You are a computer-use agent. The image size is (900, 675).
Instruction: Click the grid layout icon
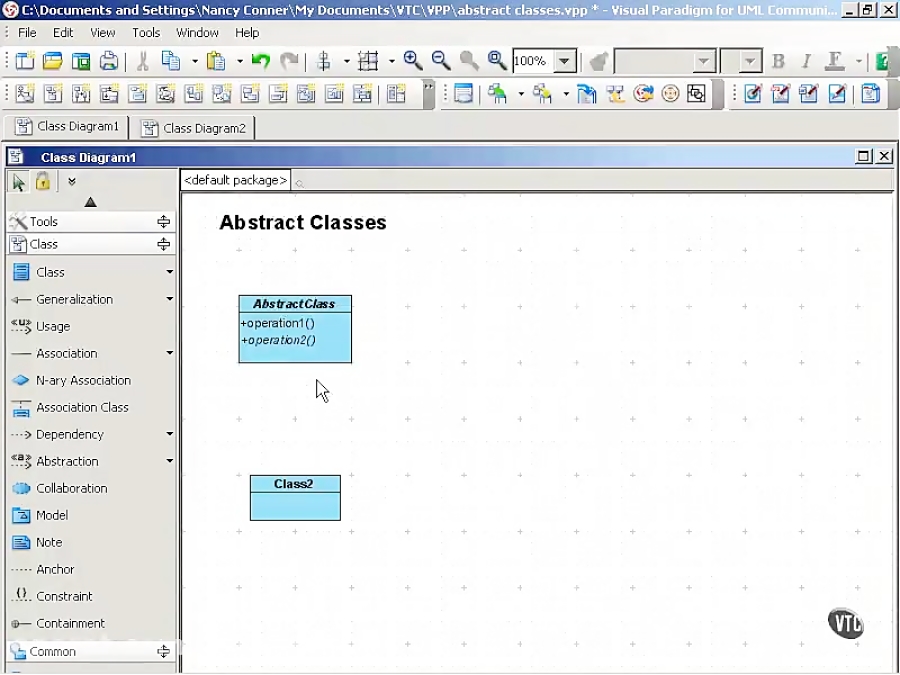point(368,61)
